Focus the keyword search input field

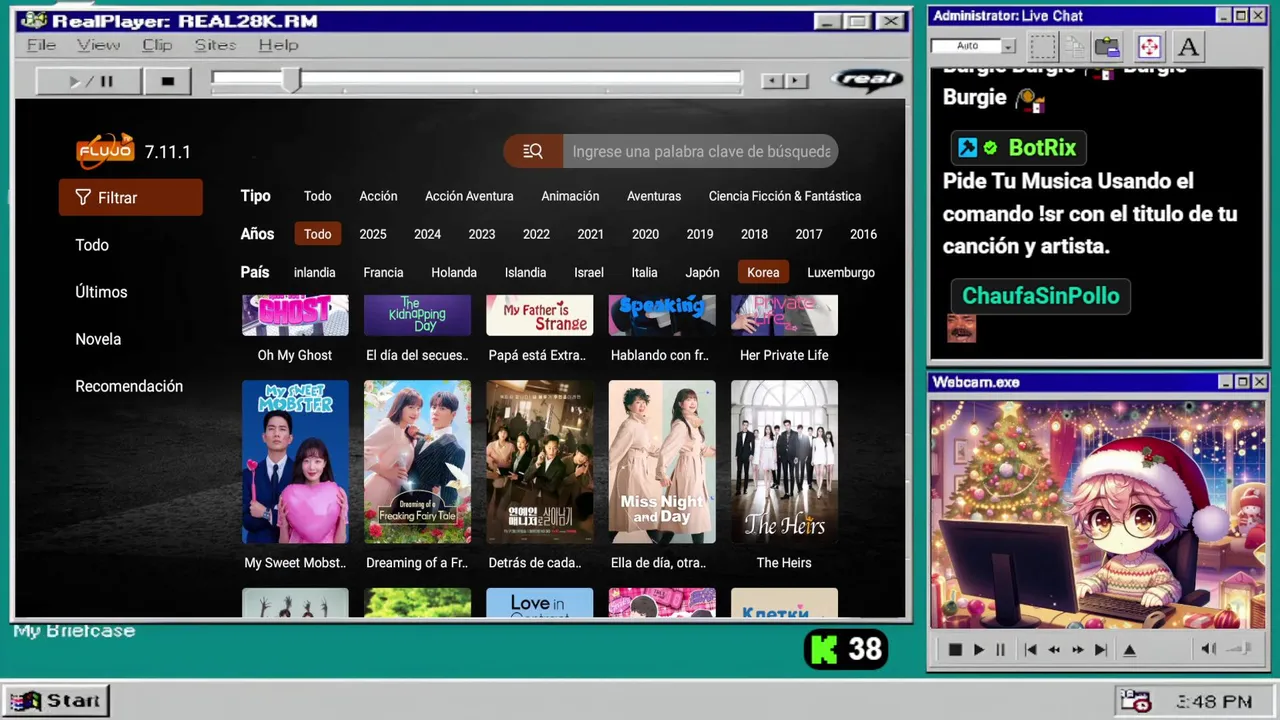[700, 151]
